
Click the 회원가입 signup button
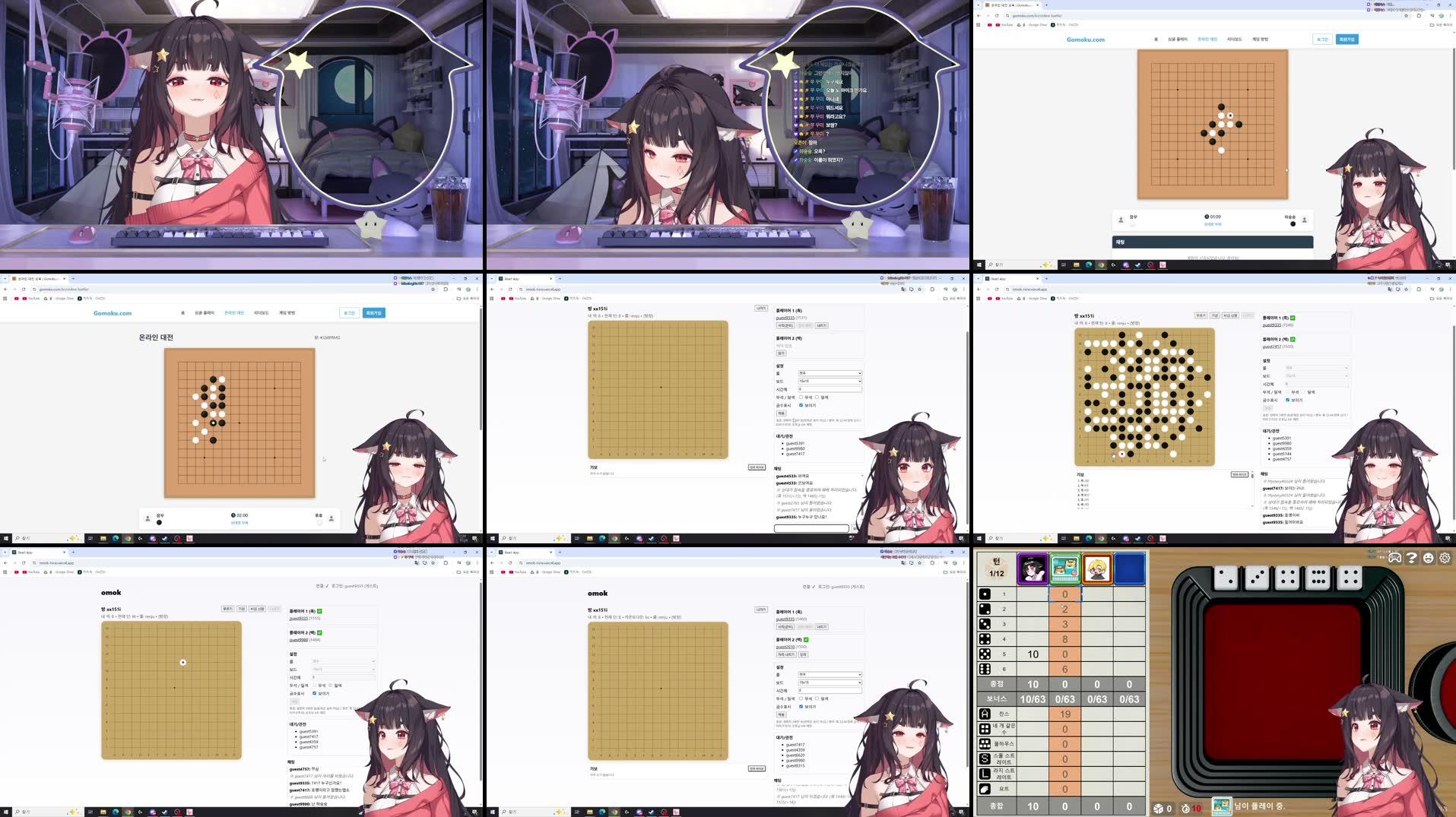(1349, 39)
